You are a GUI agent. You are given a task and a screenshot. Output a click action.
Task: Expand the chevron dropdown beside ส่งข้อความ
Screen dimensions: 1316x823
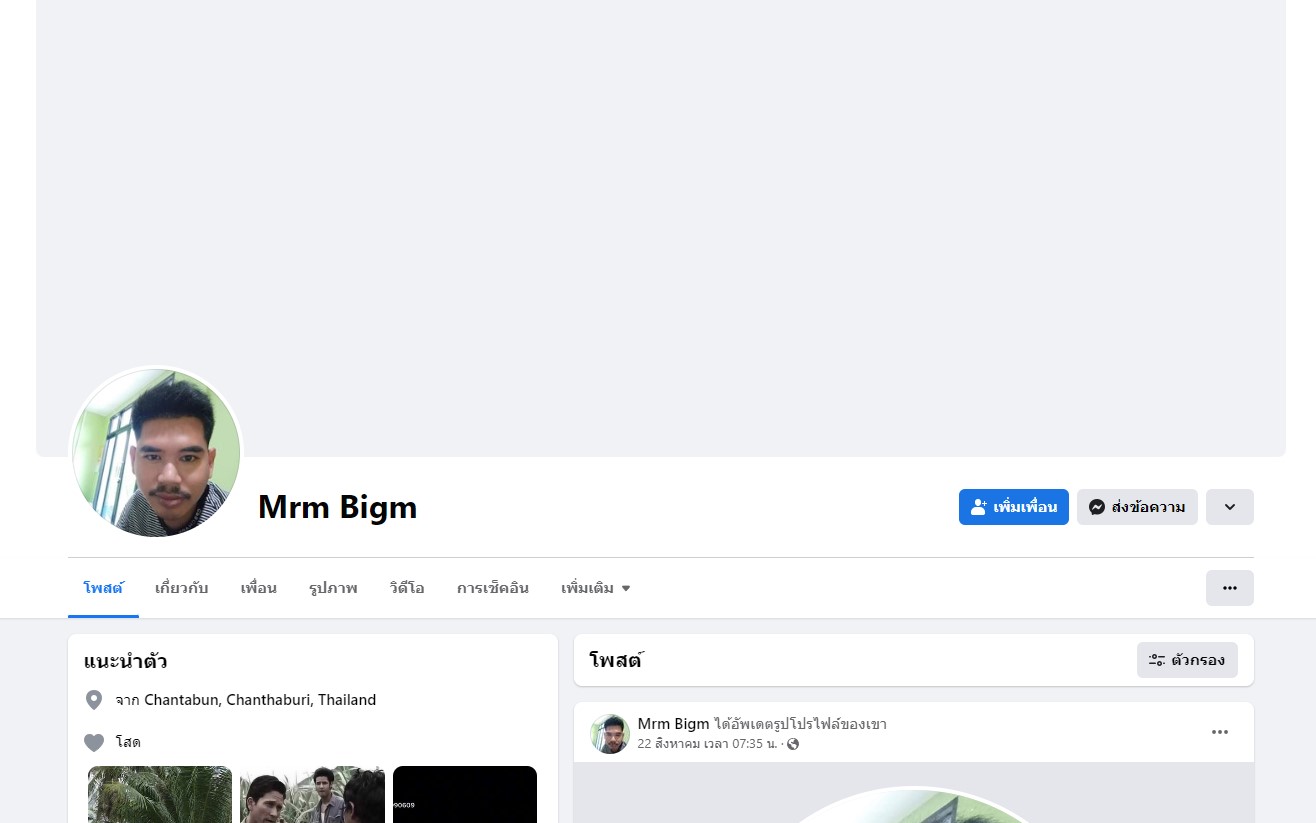coord(1230,507)
